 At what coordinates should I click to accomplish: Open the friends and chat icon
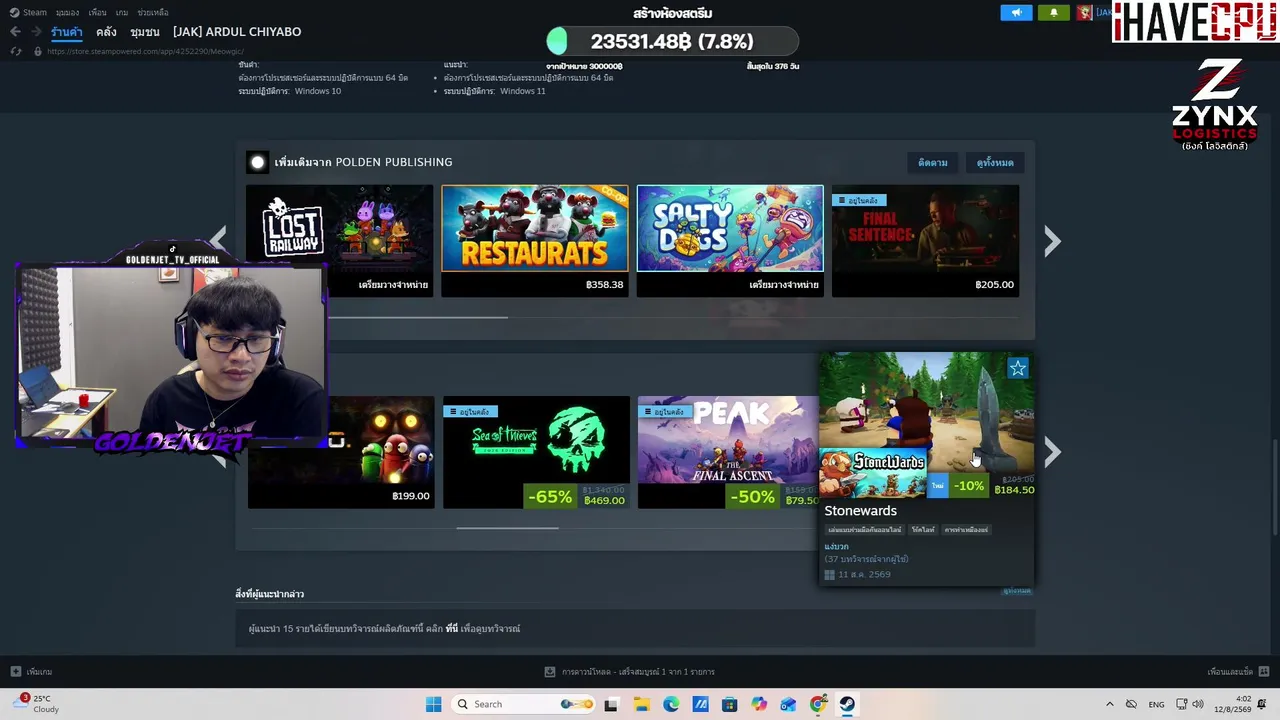tap(1264, 672)
